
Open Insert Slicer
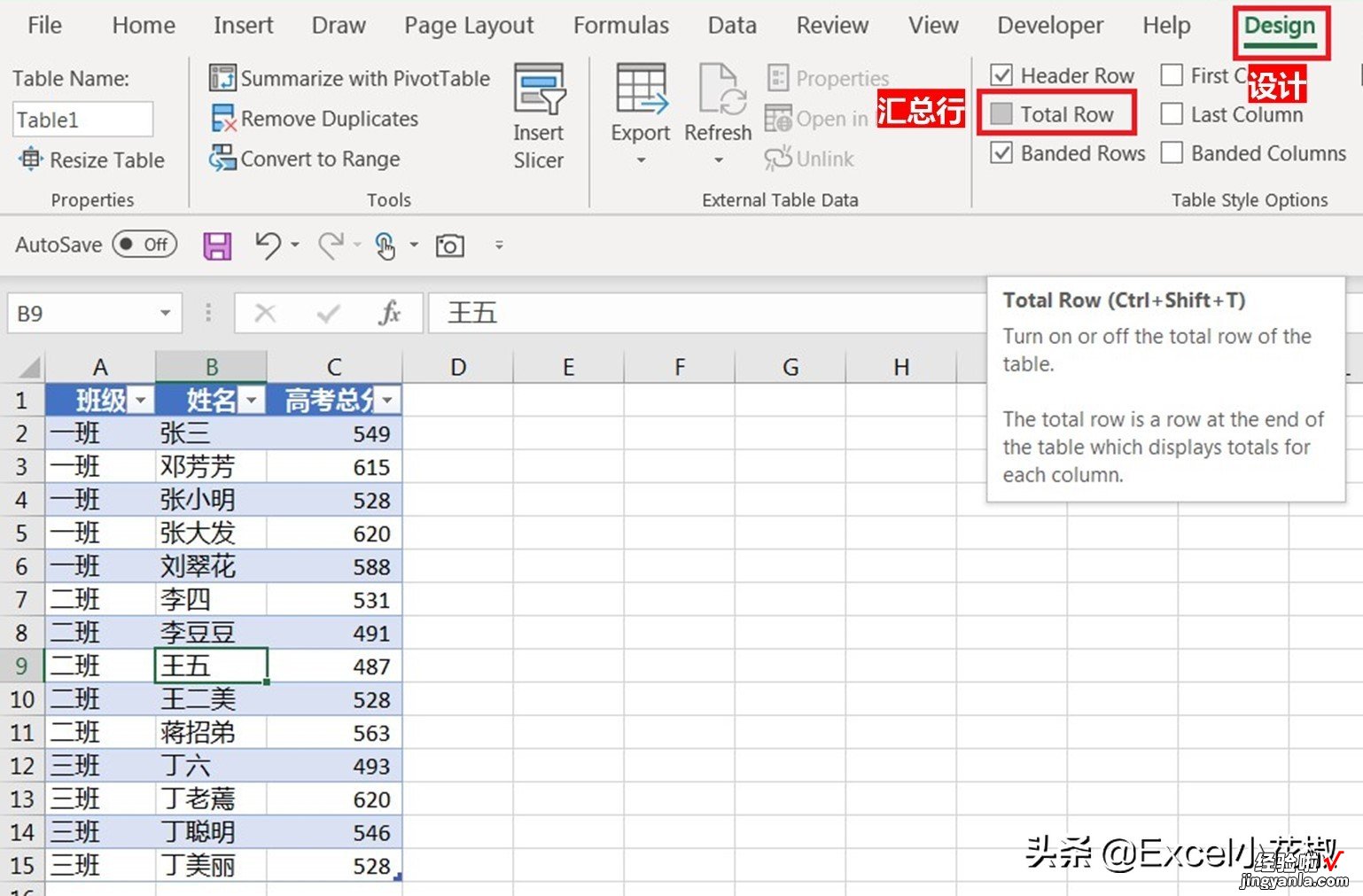pos(539,116)
